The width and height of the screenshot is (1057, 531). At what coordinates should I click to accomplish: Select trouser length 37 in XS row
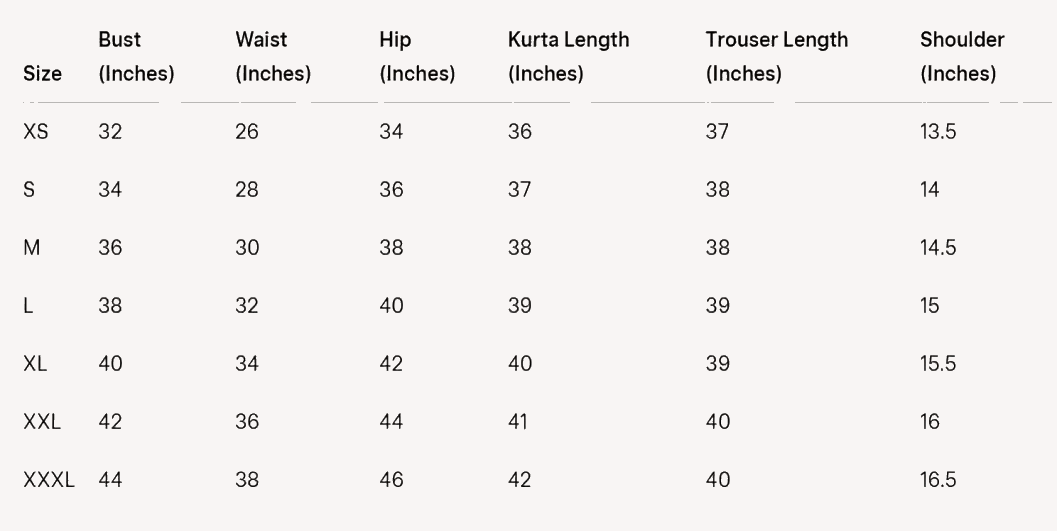(x=717, y=132)
